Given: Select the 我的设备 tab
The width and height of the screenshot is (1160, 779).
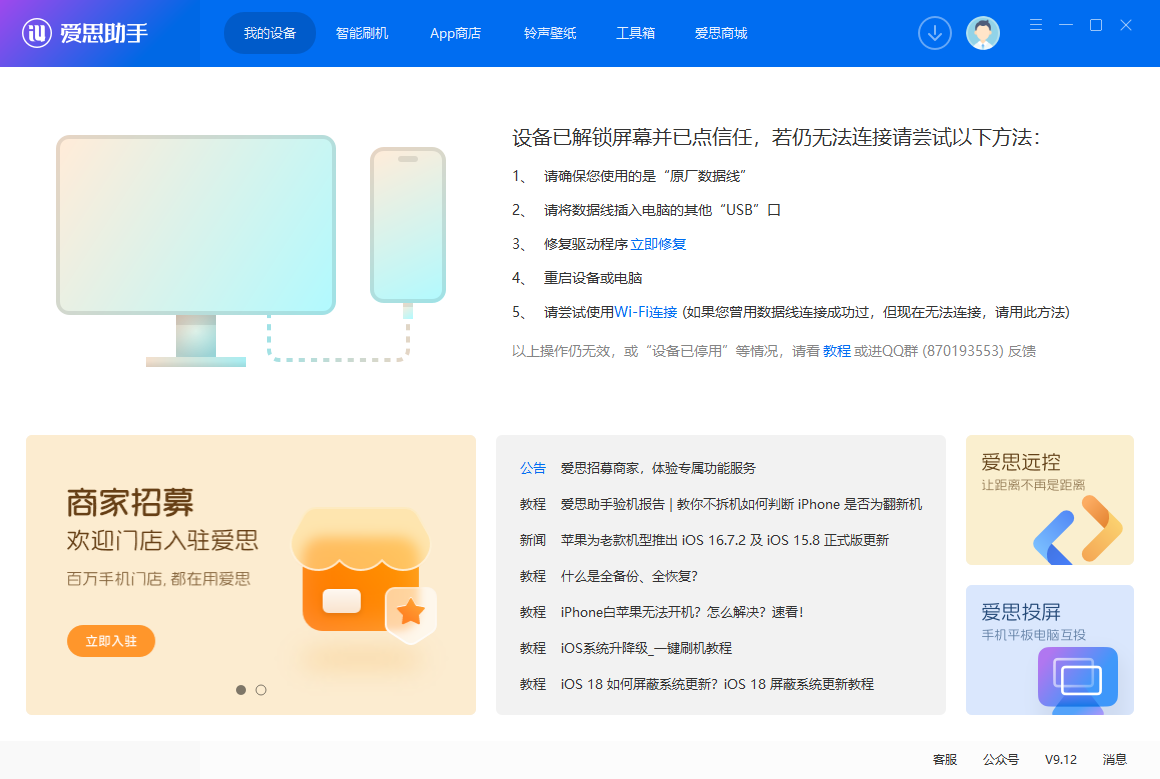Looking at the screenshot, I should (270, 33).
